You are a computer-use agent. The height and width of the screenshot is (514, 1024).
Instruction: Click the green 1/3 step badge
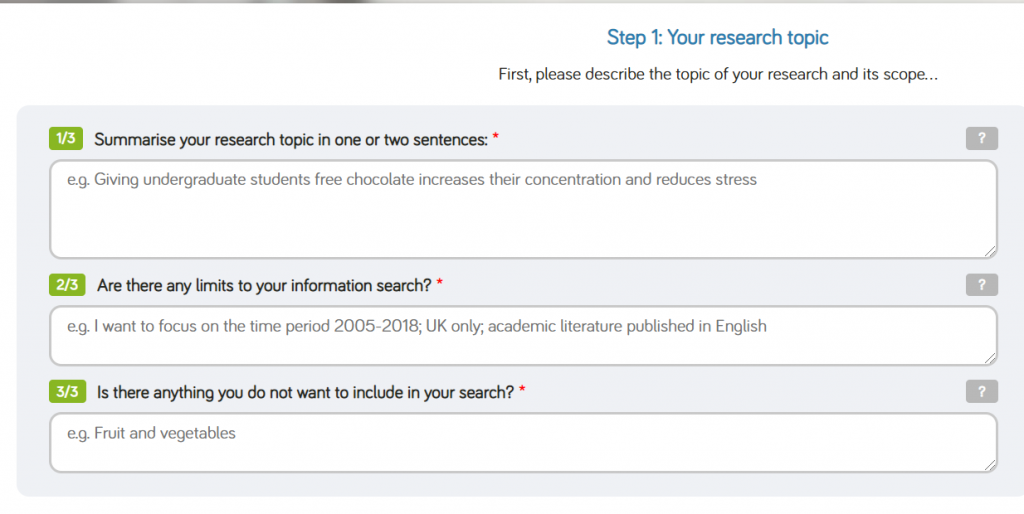[66, 139]
